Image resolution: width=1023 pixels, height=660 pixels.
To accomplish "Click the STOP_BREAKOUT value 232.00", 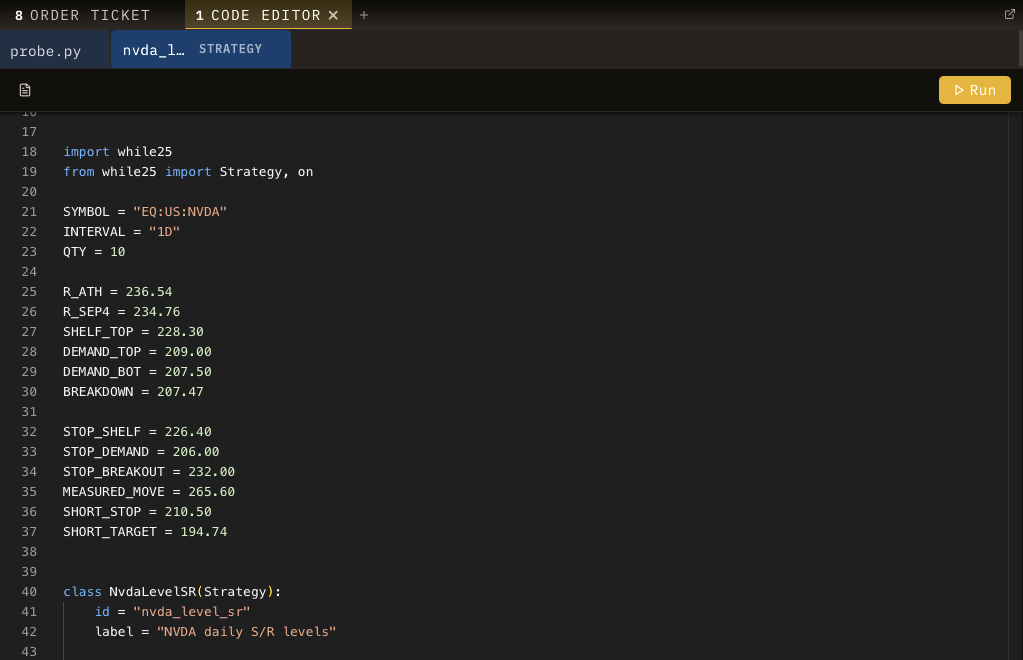I will pyautogui.click(x=211, y=472).
